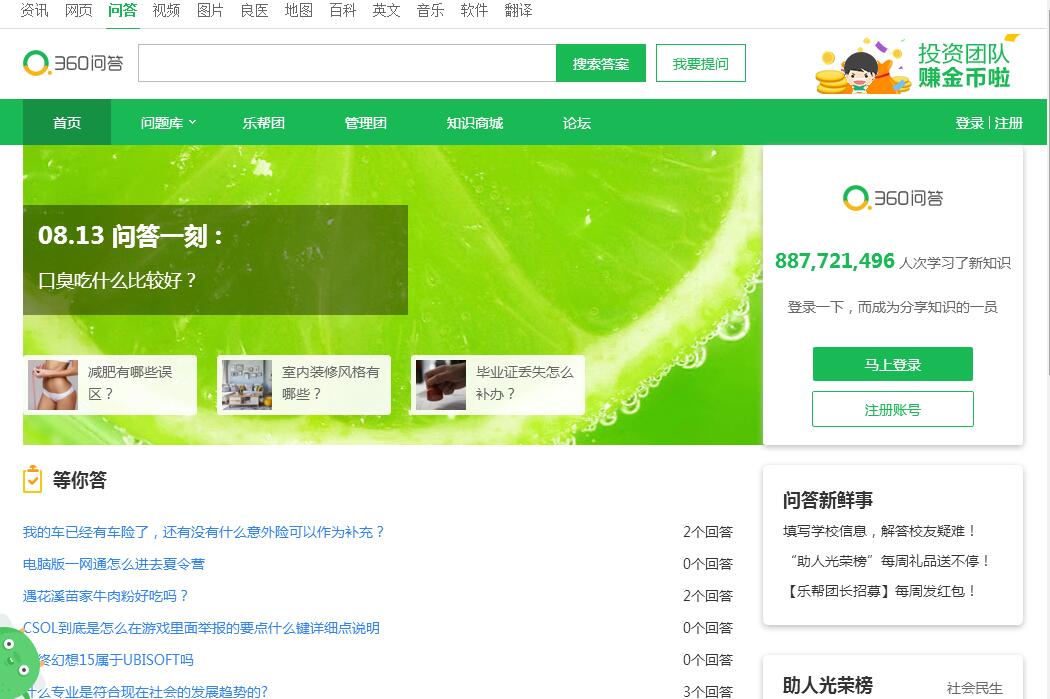Open the 减肥有哪些误区 thumbnail
This screenshot has height=699, width=1050.
(x=53, y=385)
